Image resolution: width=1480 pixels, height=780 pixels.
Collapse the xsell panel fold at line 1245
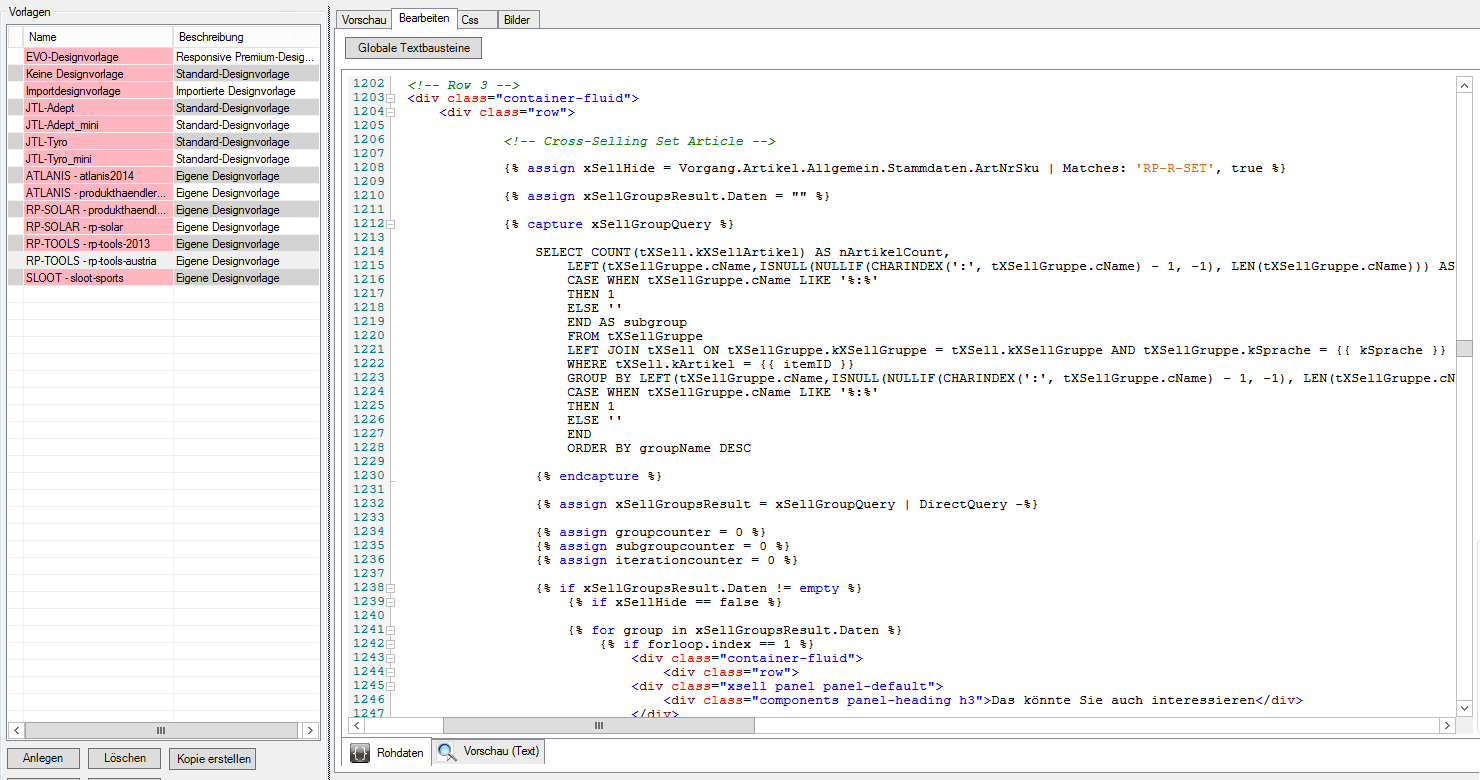(x=391, y=686)
